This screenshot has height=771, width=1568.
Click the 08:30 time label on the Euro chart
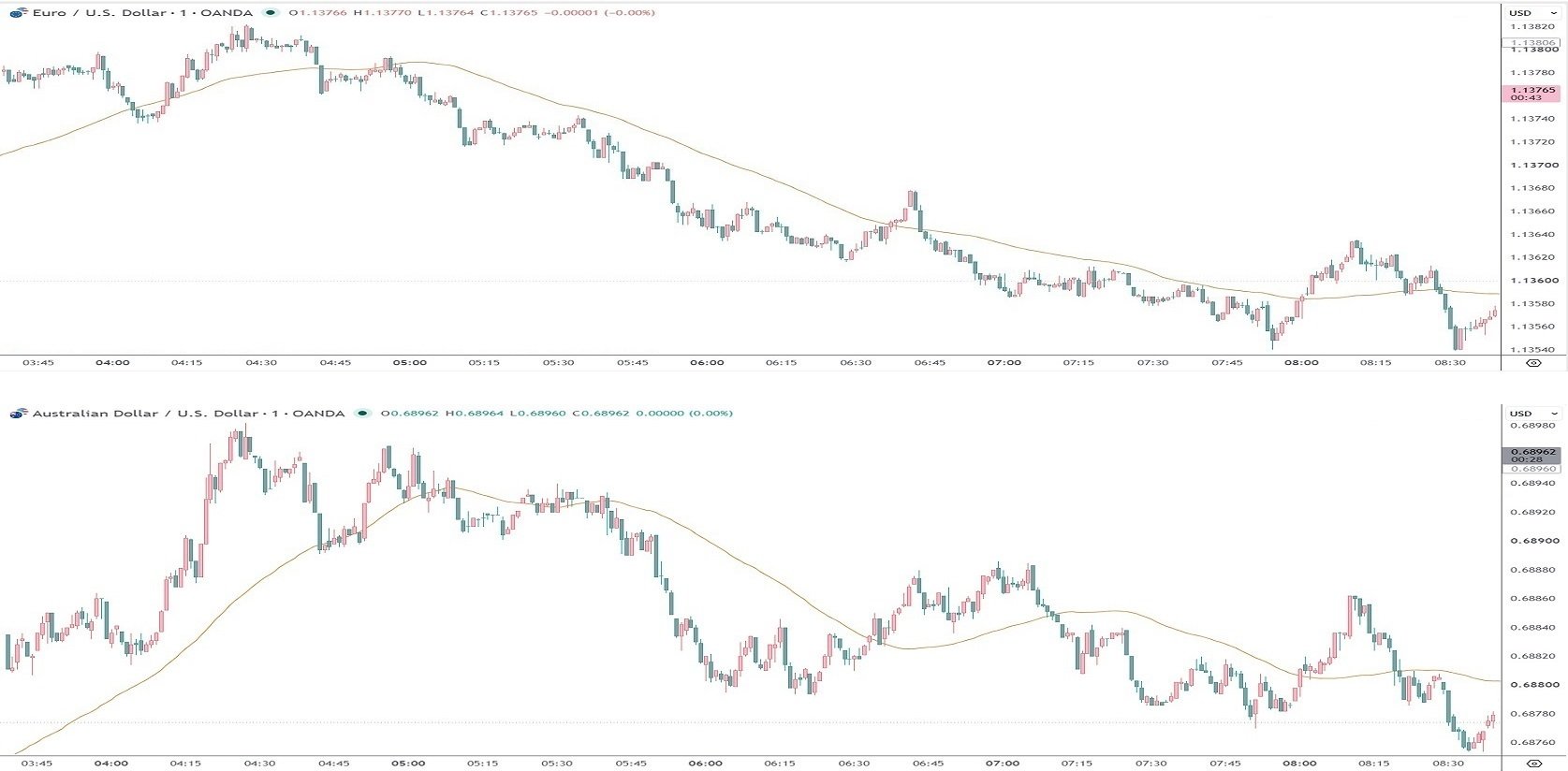point(1450,363)
